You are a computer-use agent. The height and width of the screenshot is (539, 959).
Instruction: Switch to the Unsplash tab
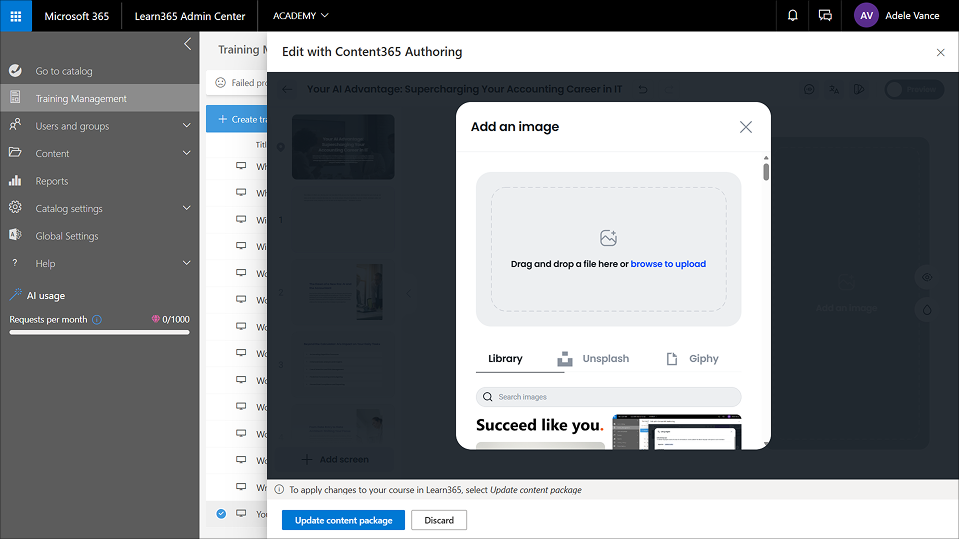594,359
